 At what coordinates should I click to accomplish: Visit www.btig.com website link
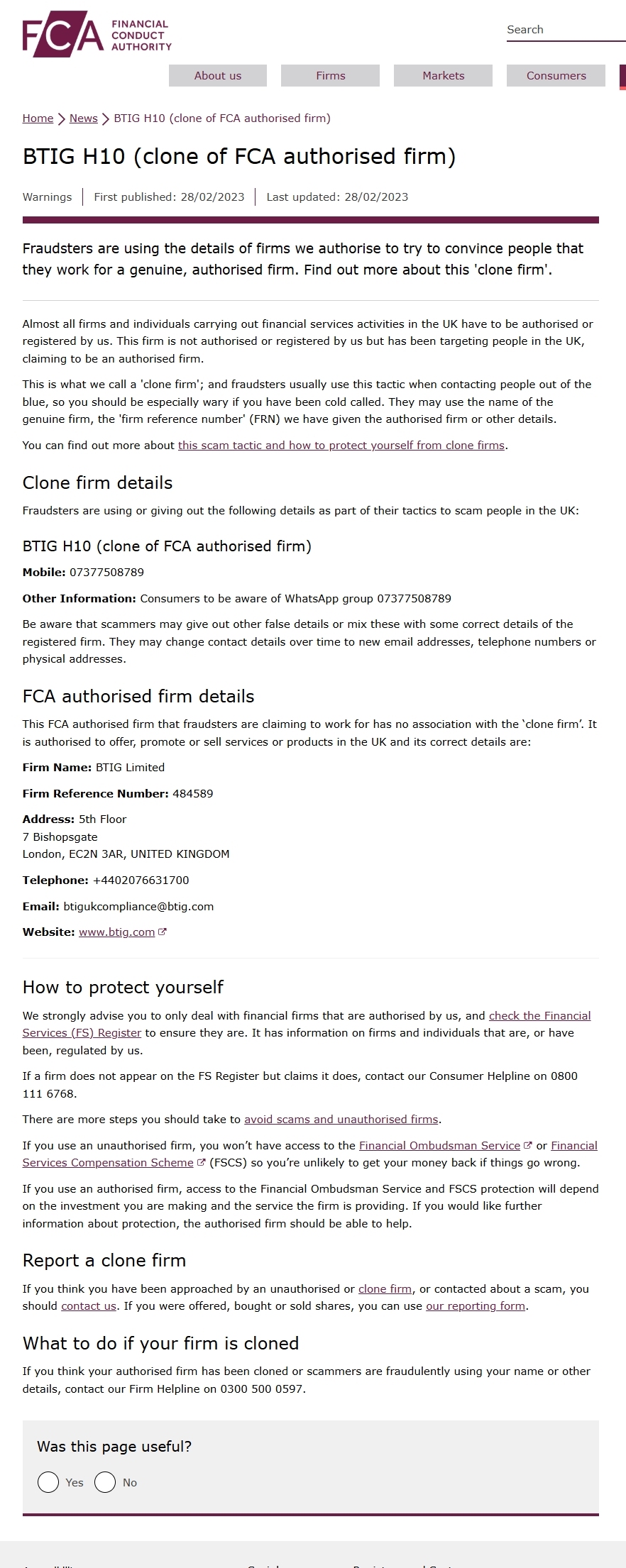(116, 932)
